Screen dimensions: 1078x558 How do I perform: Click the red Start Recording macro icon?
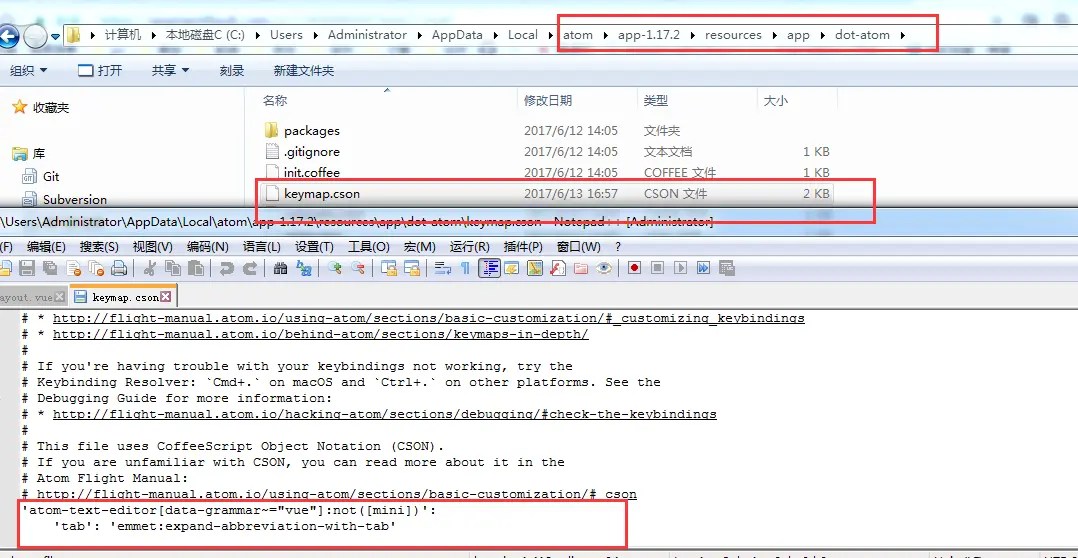(635, 269)
